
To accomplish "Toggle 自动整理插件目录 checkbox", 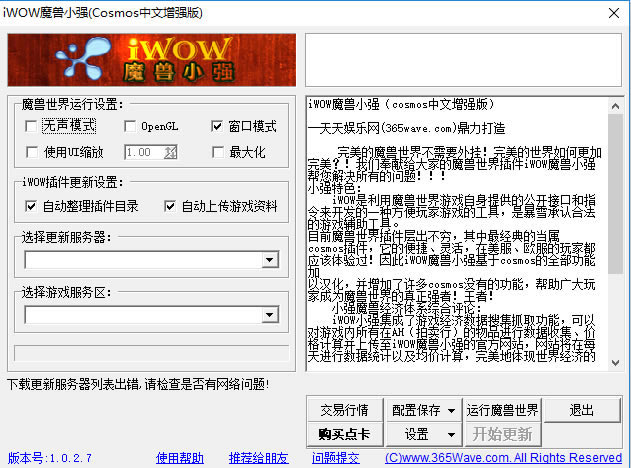I will point(31,206).
